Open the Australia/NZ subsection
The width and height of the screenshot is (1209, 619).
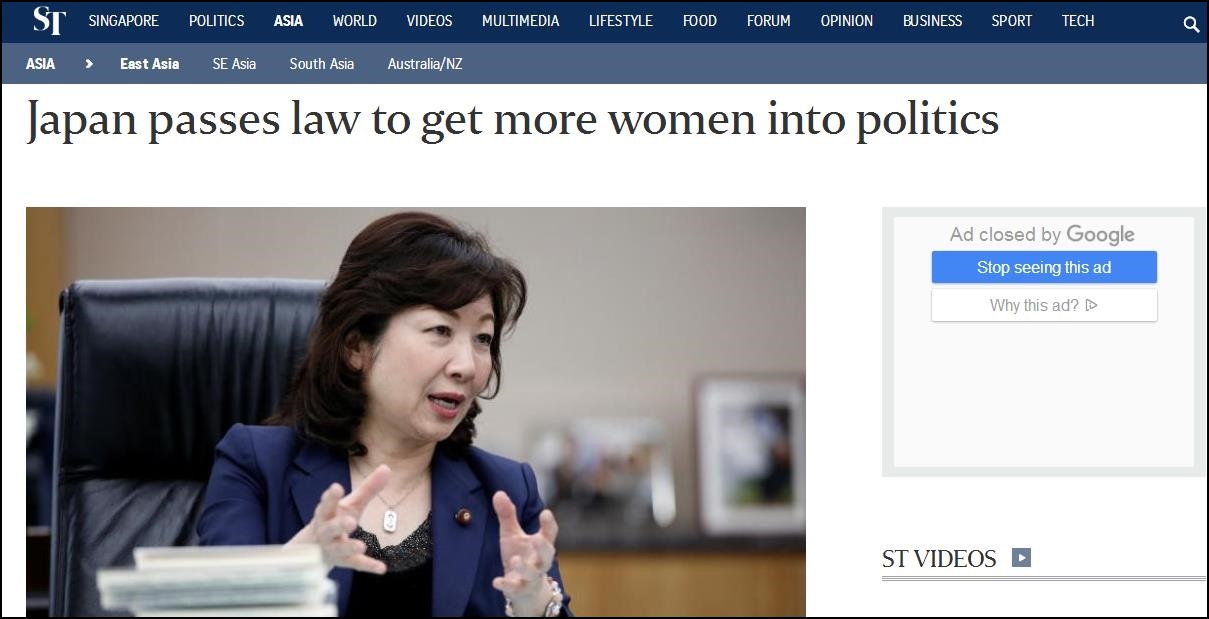tap(425, 64)
